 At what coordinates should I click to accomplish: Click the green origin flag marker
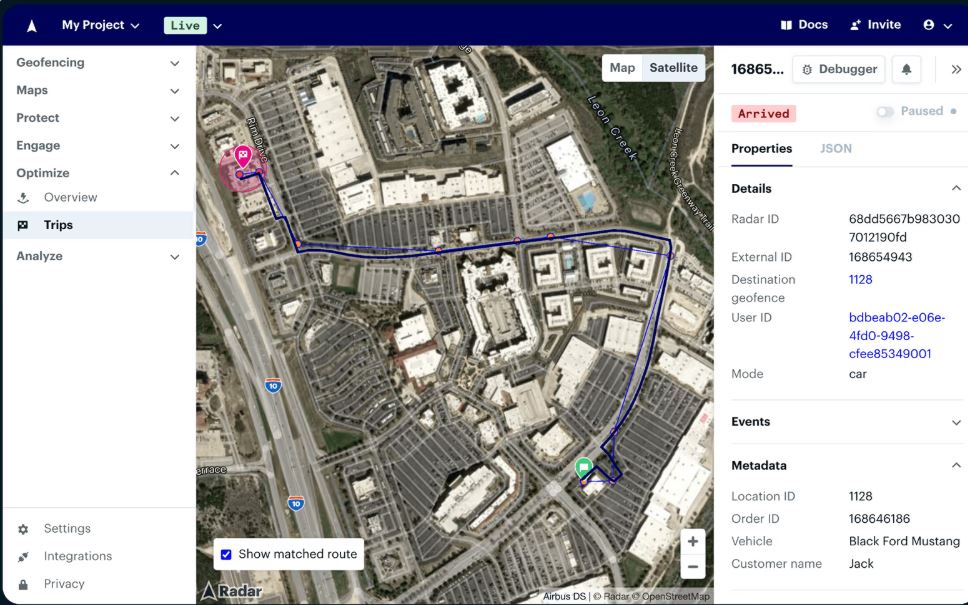pyautogui.click(x=584, y=467)
